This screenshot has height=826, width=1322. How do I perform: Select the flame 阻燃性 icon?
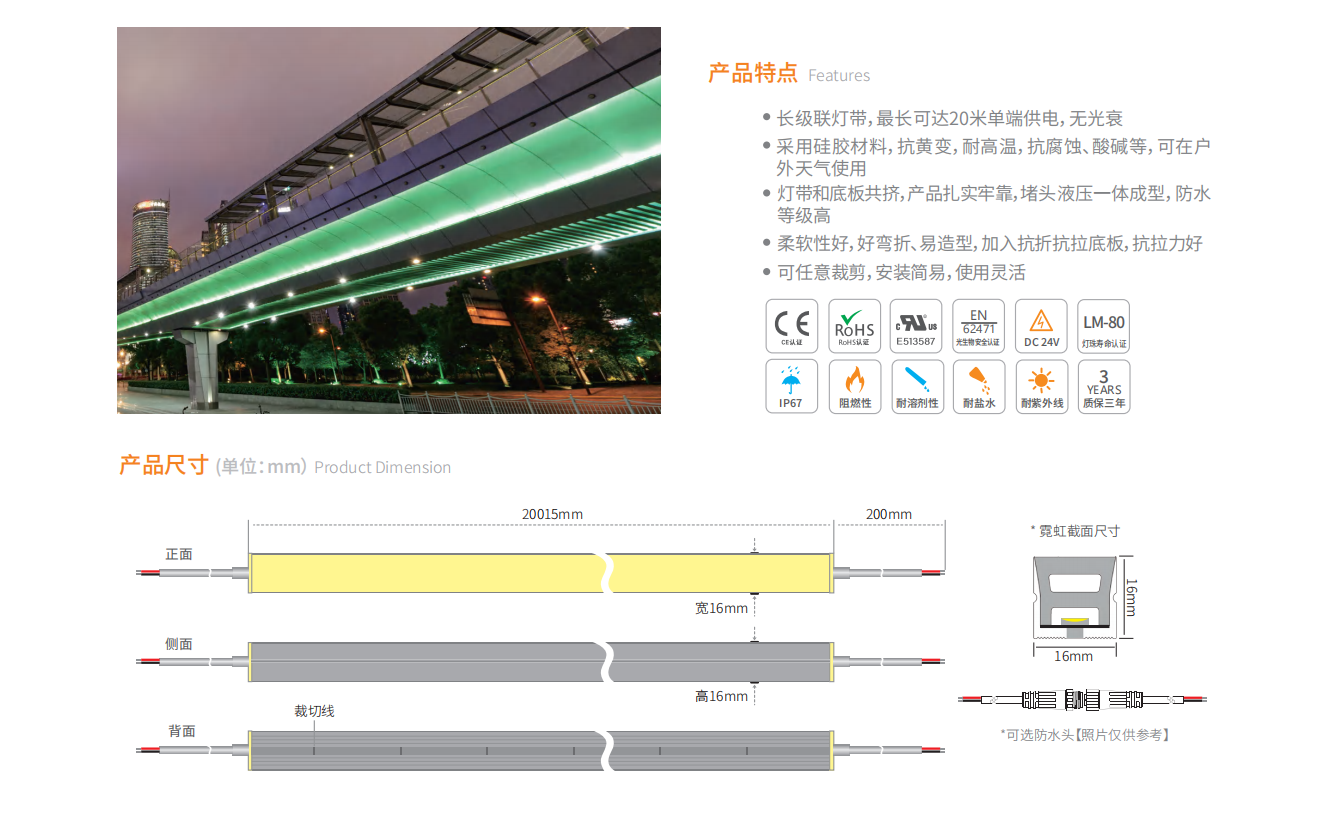point(855,387)
